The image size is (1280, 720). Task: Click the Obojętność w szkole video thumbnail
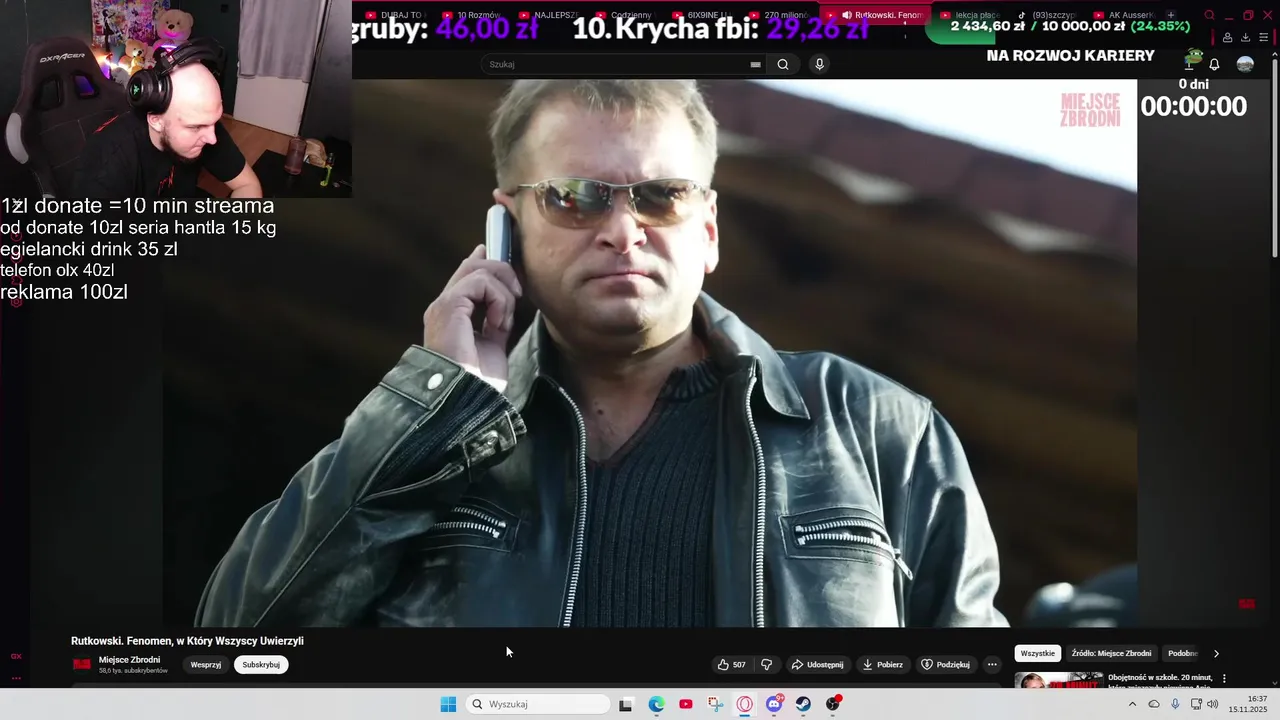tap(1059, 681)
